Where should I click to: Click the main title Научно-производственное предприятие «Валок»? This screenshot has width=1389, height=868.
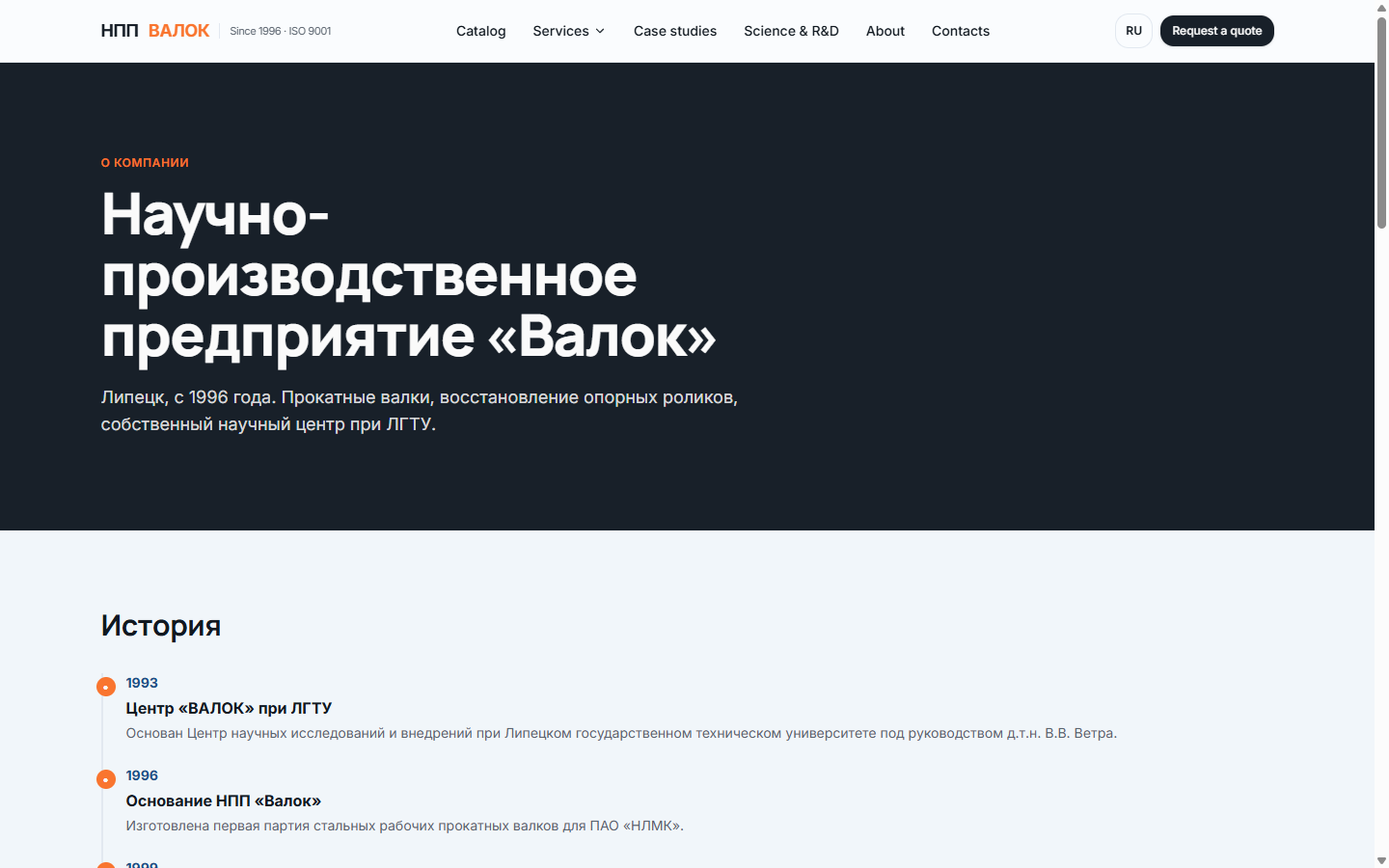pos(409,275)
